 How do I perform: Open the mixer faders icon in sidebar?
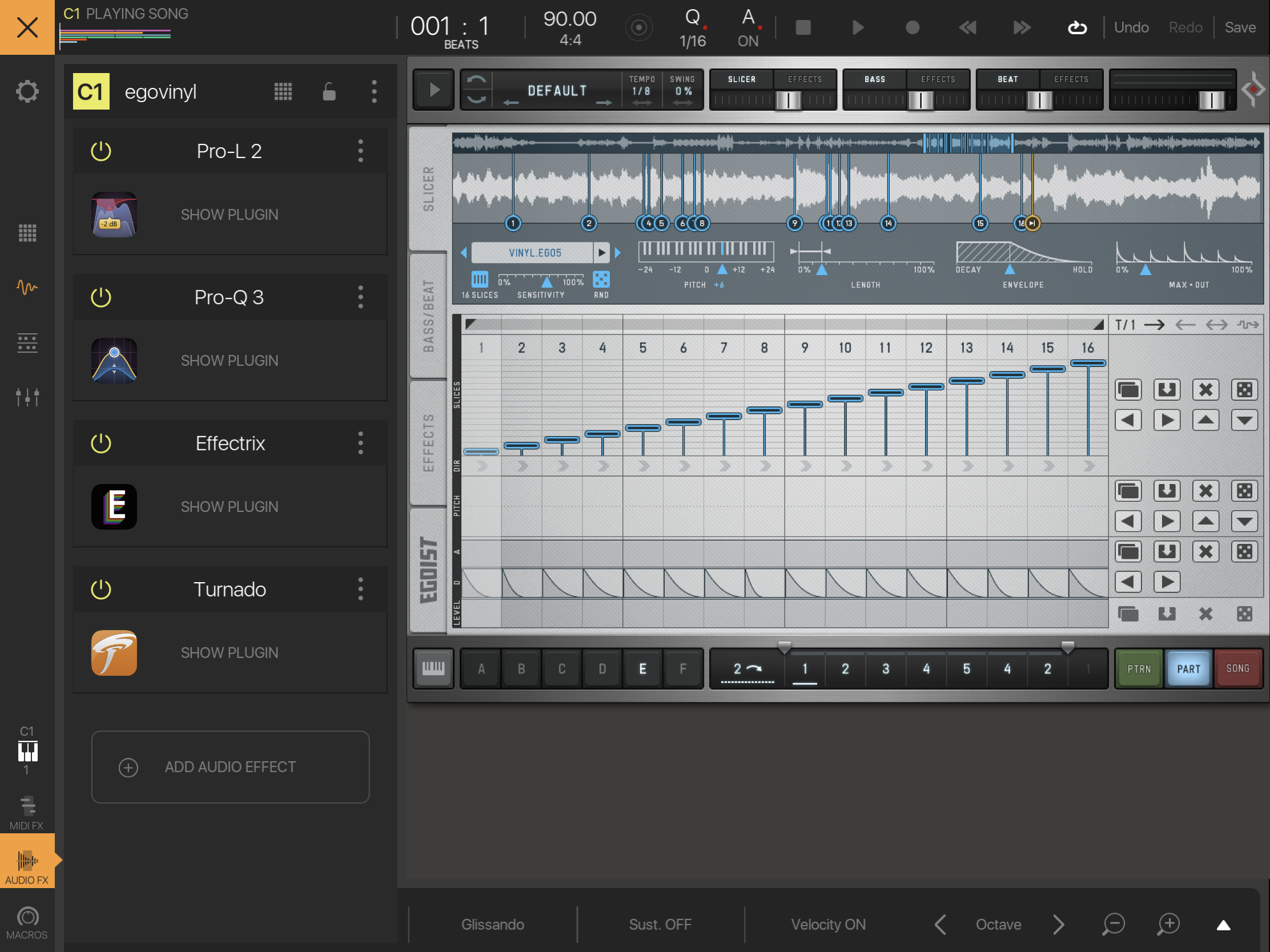[x=27, y=397]
